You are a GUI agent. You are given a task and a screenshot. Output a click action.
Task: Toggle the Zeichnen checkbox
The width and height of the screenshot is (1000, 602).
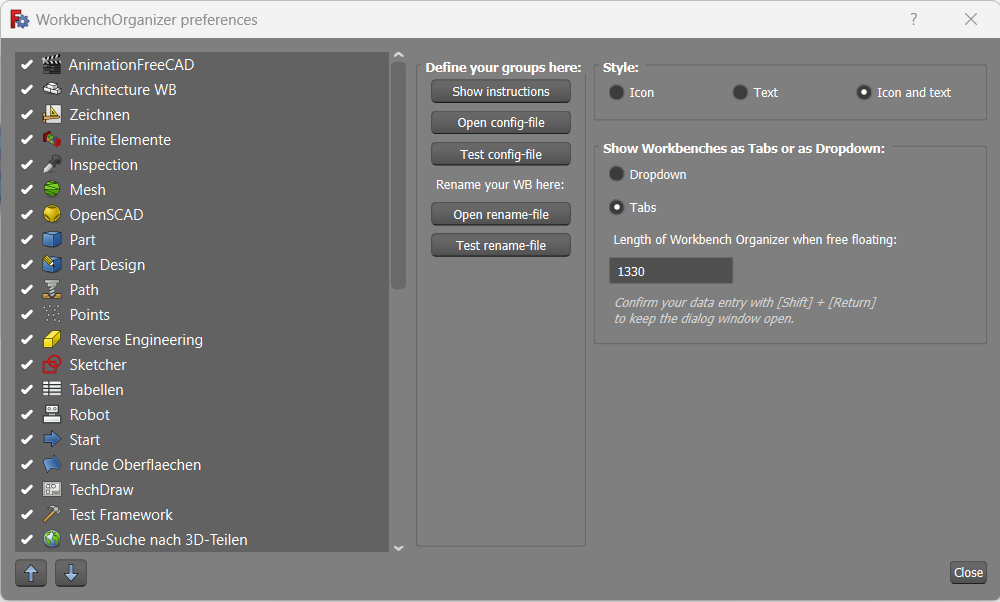[27, 114]
